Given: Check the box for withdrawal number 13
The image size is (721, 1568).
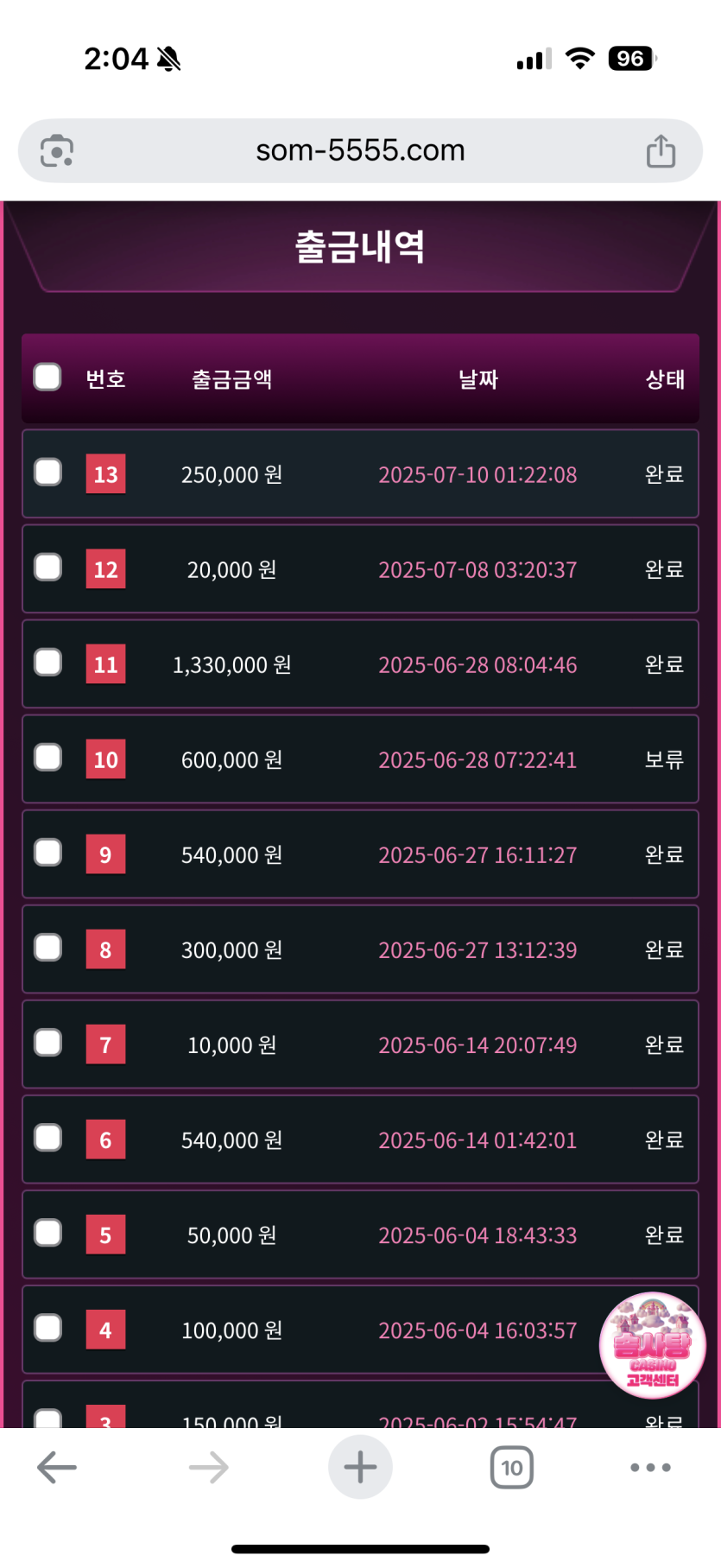Looking at the screenshot, I should (47, 473).
